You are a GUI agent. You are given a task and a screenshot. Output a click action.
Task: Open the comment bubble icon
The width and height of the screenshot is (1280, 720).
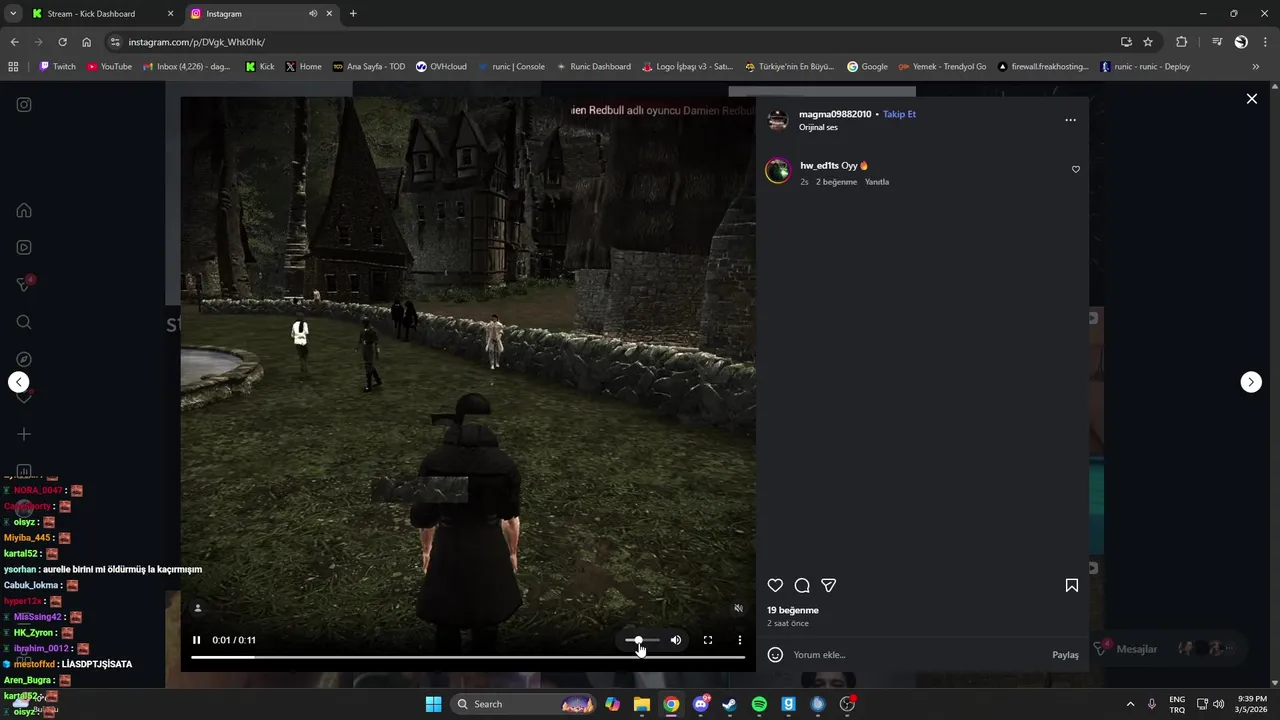point(802,585)
